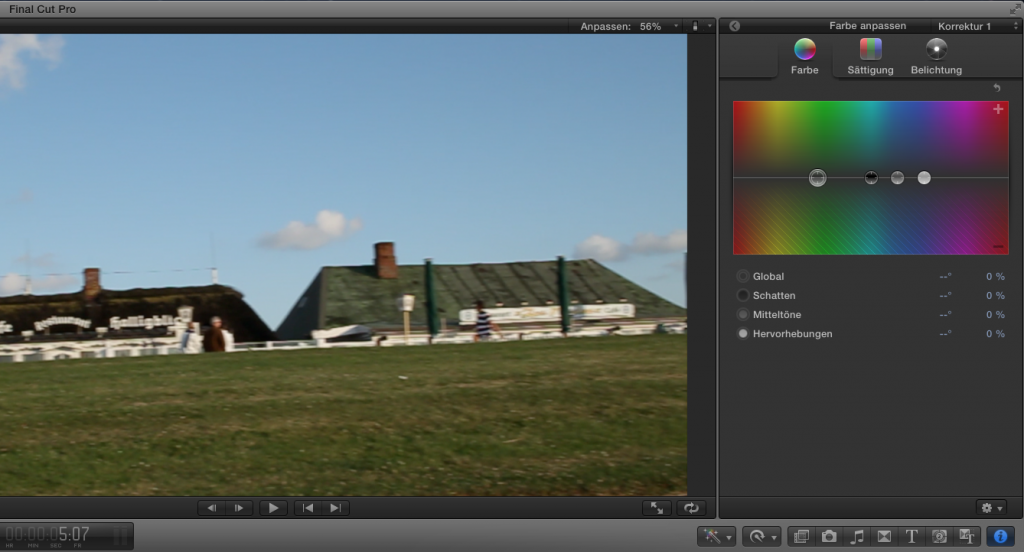1024x552 pixels.
Task: Reset color board with the curved arrow
Action: tap(997, 88)
